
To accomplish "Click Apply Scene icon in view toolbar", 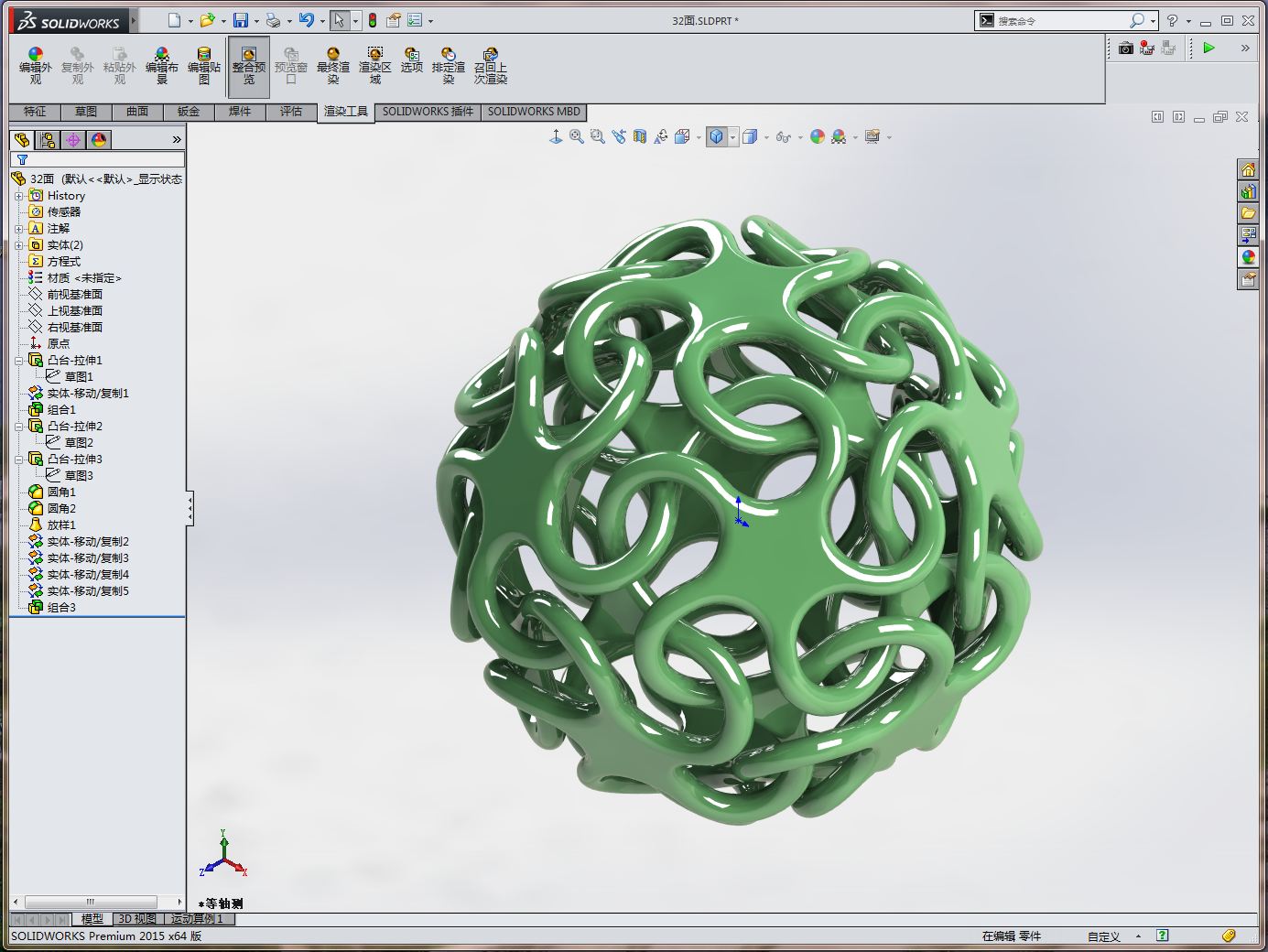I will click(x=839, y=136).
